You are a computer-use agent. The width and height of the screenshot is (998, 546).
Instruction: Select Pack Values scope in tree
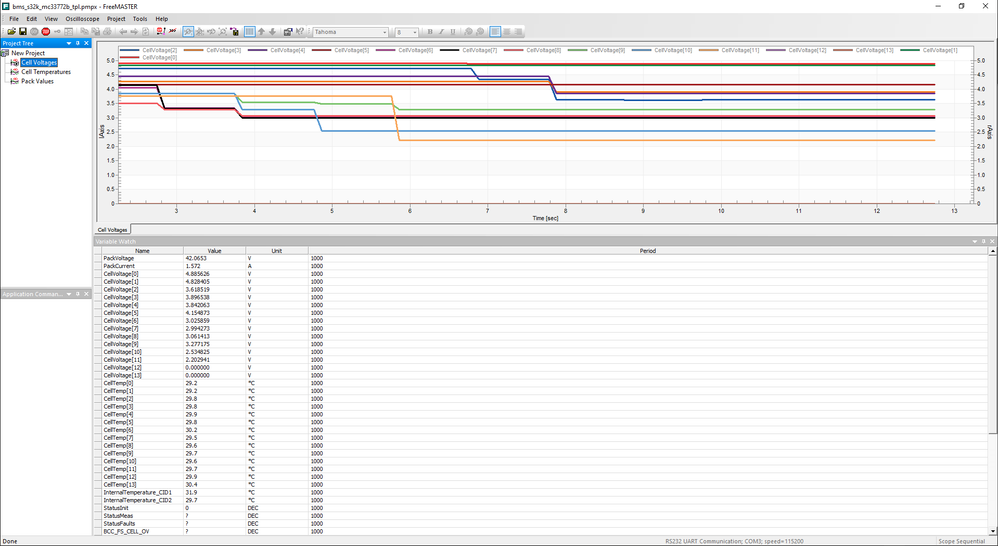[x=37, y=81]
